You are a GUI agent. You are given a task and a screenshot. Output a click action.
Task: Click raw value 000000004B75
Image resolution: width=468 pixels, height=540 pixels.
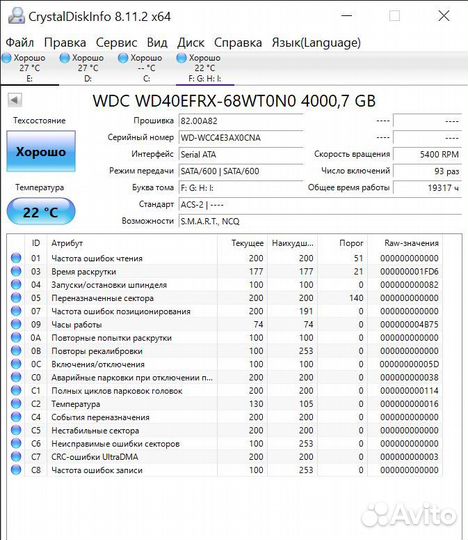pos(409,324)
